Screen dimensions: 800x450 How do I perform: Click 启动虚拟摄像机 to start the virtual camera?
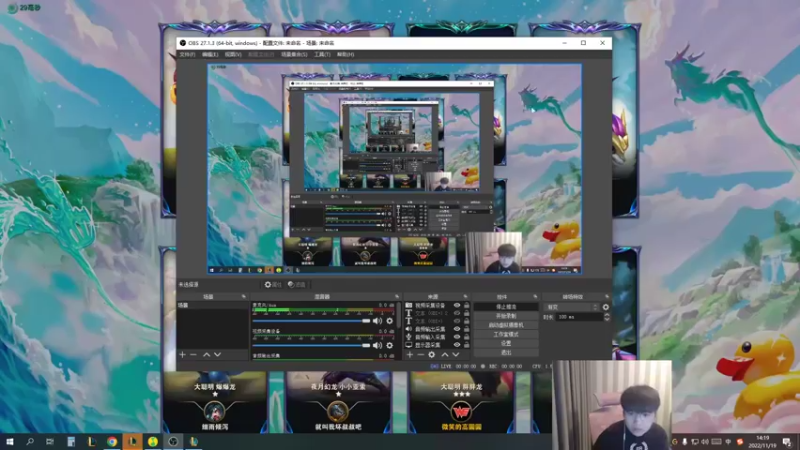[x=506, y=325]
